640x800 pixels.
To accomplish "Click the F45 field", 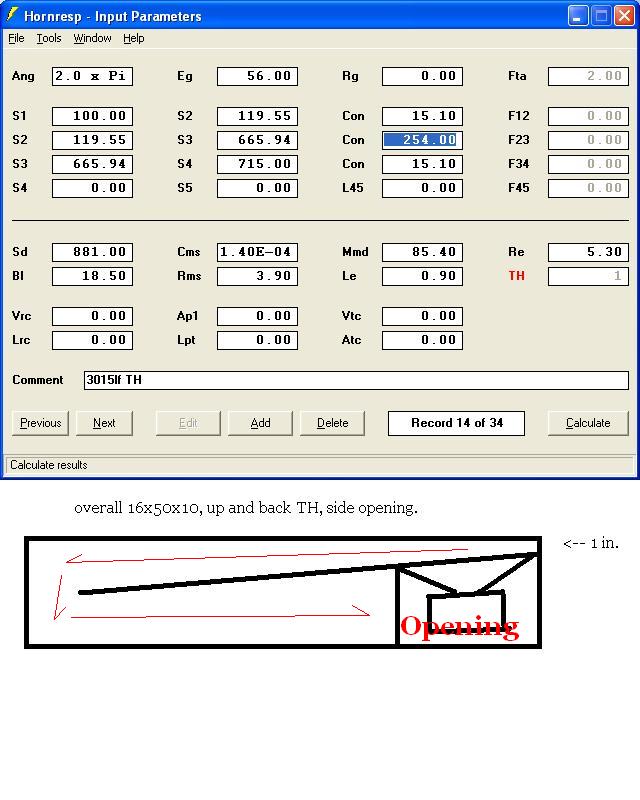I will coord(588,188).
